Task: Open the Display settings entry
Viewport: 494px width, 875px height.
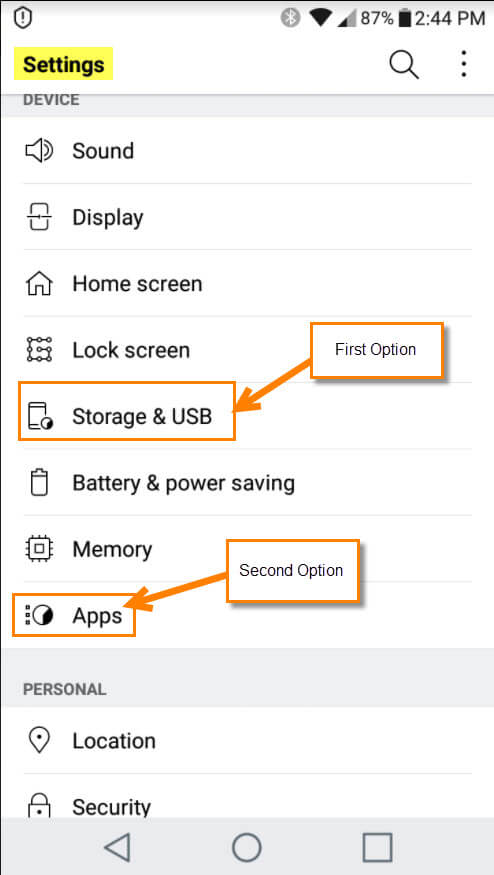Action: pos(247,217)
